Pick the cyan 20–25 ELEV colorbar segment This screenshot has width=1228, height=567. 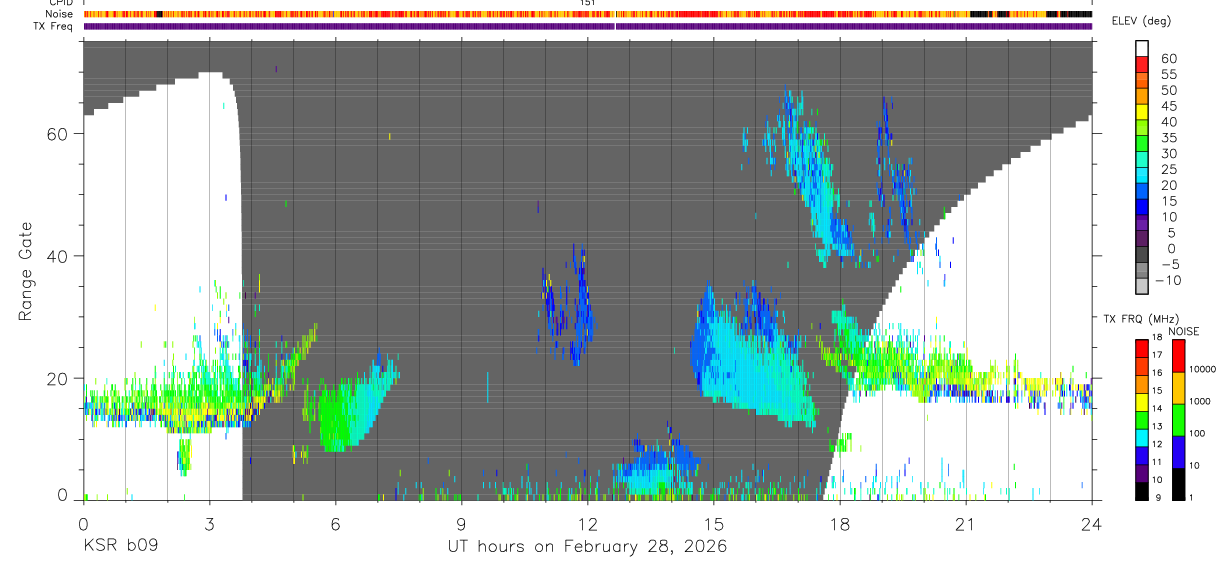[1143, 173]
